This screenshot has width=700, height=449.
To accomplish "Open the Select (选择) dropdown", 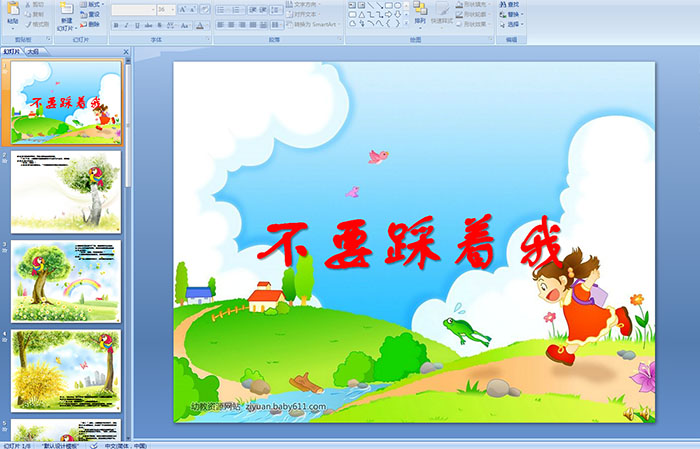I will point(511,24).
